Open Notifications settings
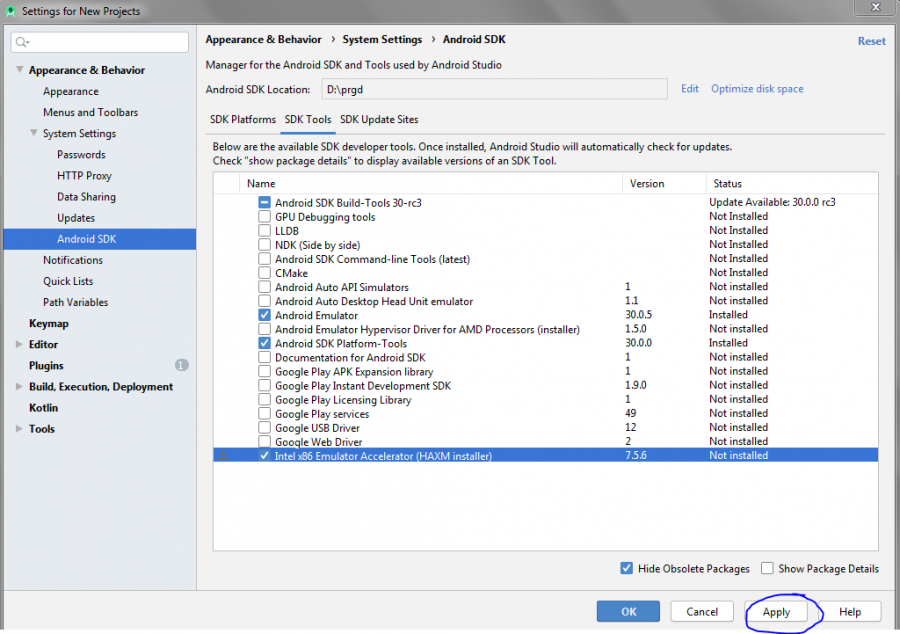Screen dimensions: 900x634 (73, 260)
